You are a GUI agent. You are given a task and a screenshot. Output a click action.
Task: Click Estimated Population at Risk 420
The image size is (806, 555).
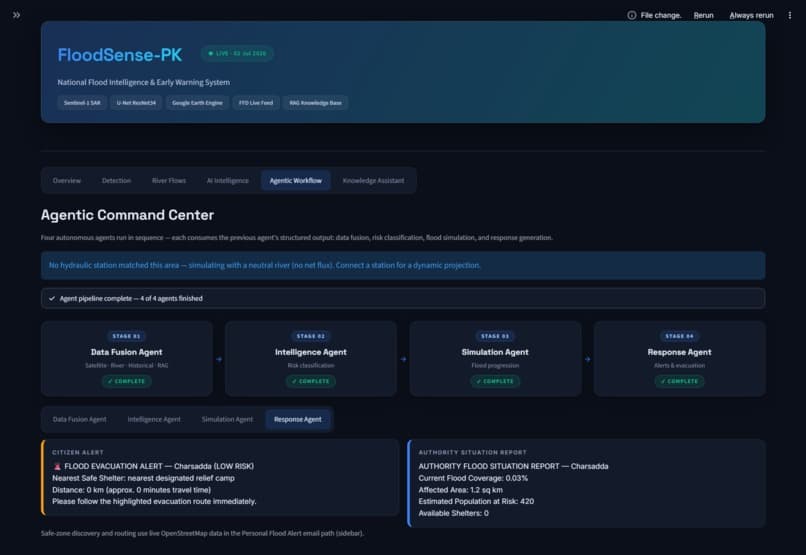click(x=476, y=501)
